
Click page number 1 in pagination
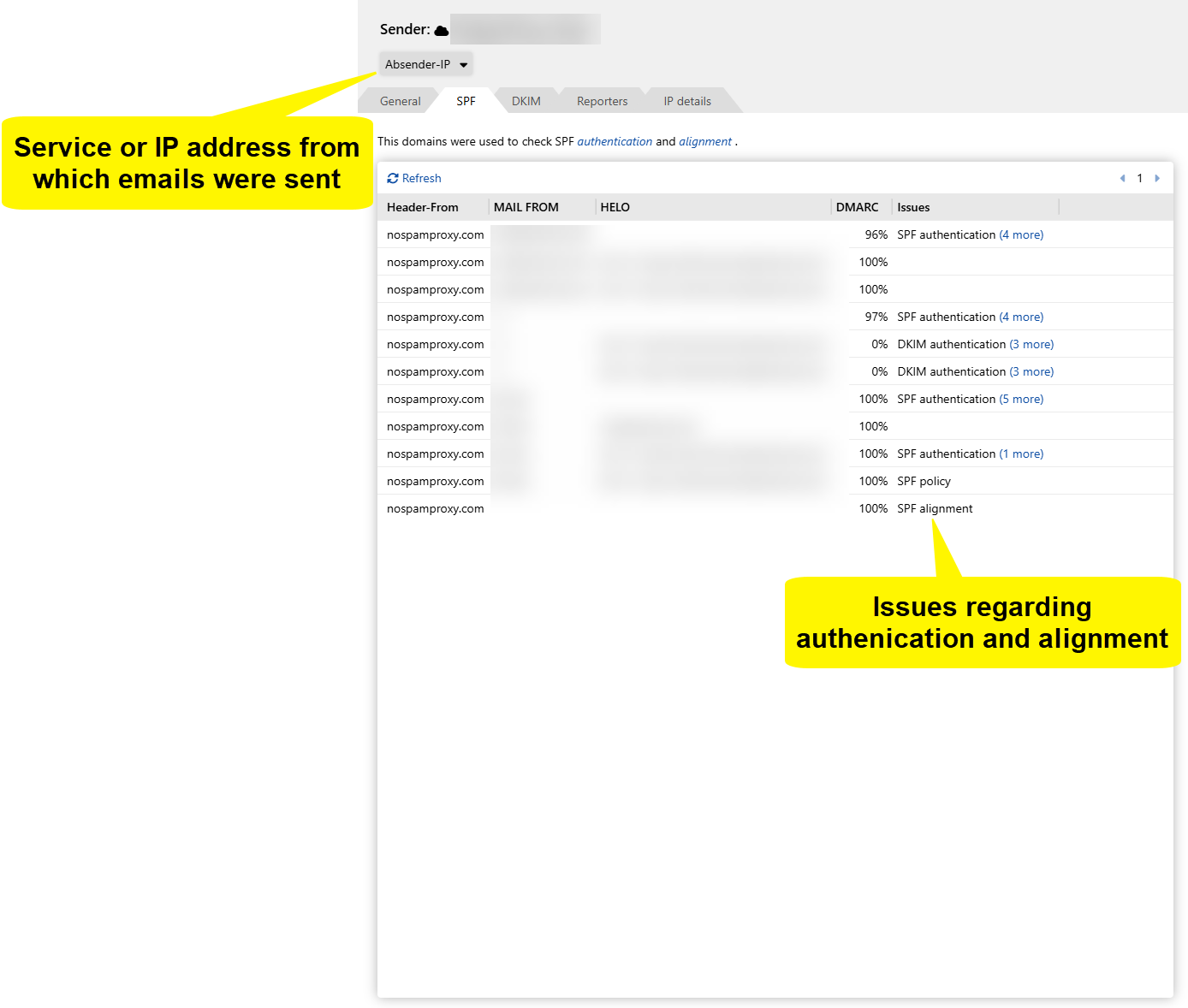tap(1139, 178)
